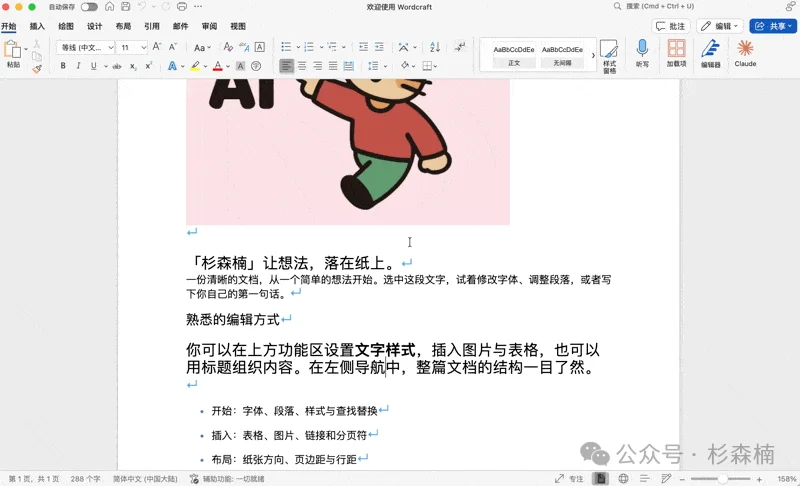Open the 邮件 ribbon tab

pos(180,26)
